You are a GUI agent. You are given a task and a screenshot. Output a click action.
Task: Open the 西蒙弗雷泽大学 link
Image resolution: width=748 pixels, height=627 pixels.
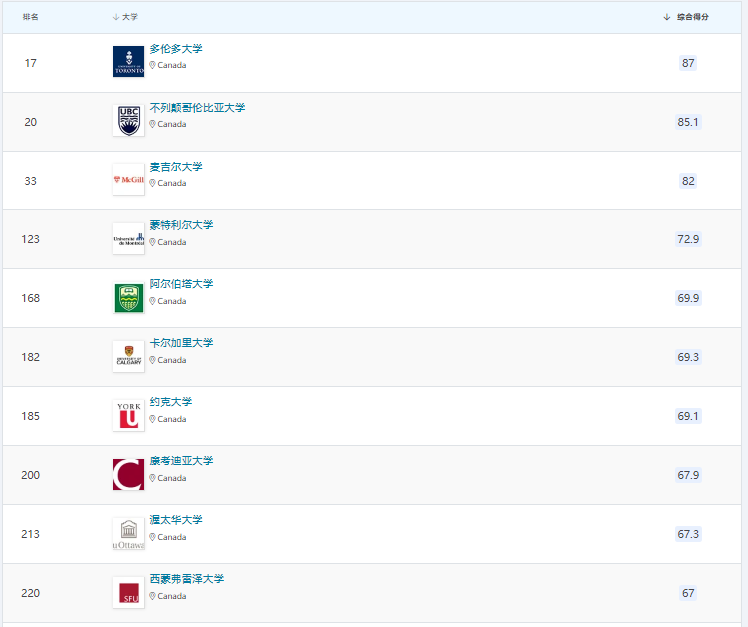tap(187, 579)
